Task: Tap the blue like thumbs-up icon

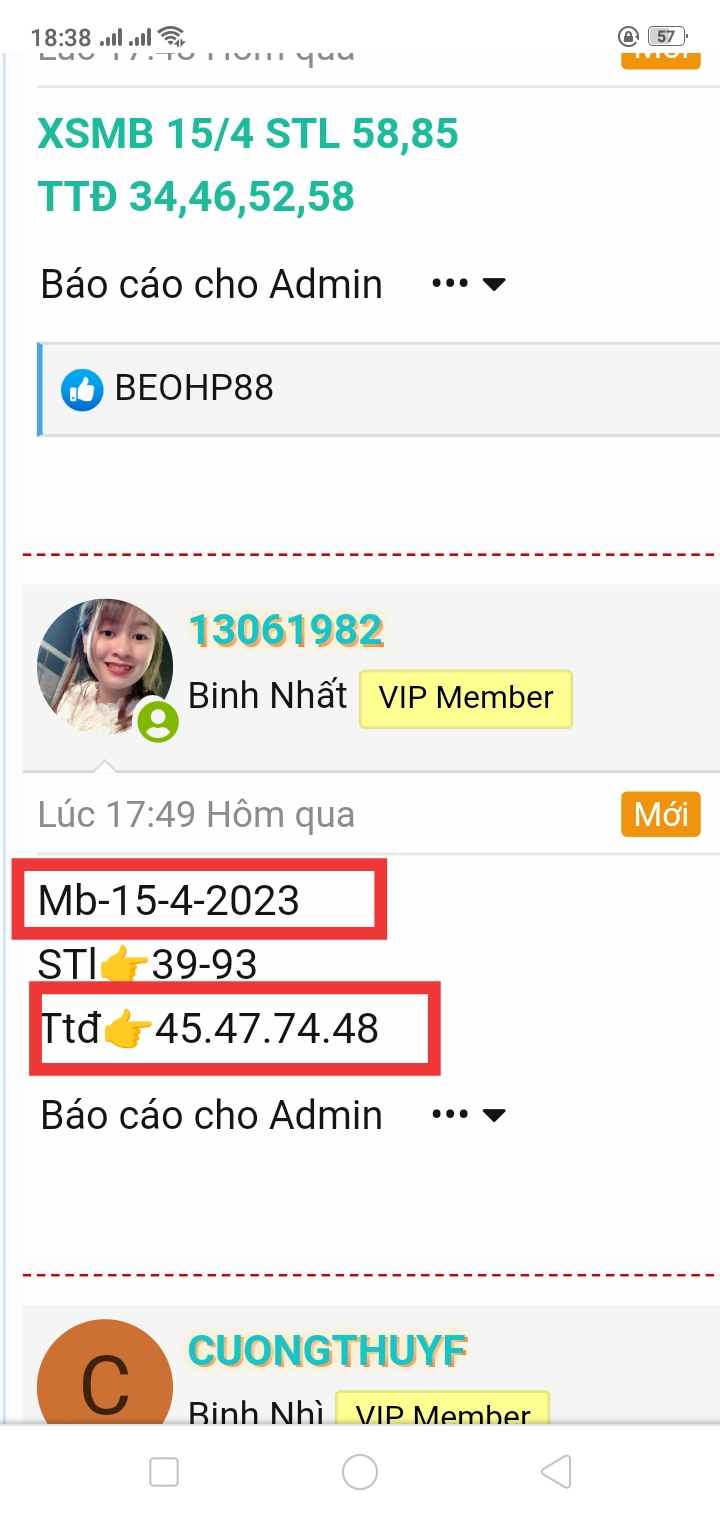Action: coord(81,389)
